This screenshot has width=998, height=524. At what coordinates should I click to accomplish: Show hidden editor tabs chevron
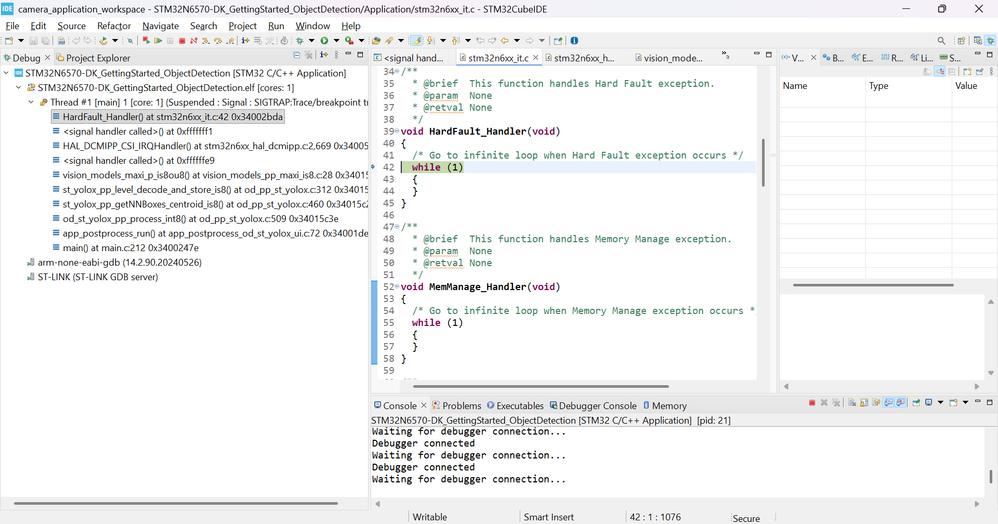pyautogui.click(x=726, y=56)
